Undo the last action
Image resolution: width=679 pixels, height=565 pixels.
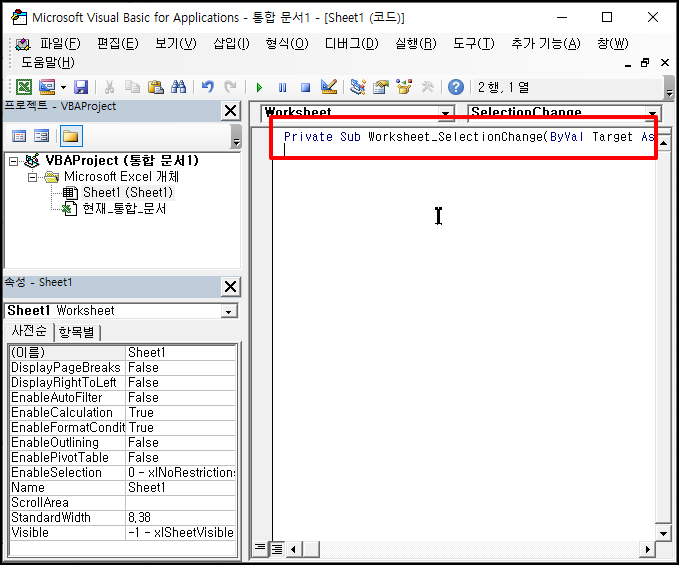pos(207,87)
